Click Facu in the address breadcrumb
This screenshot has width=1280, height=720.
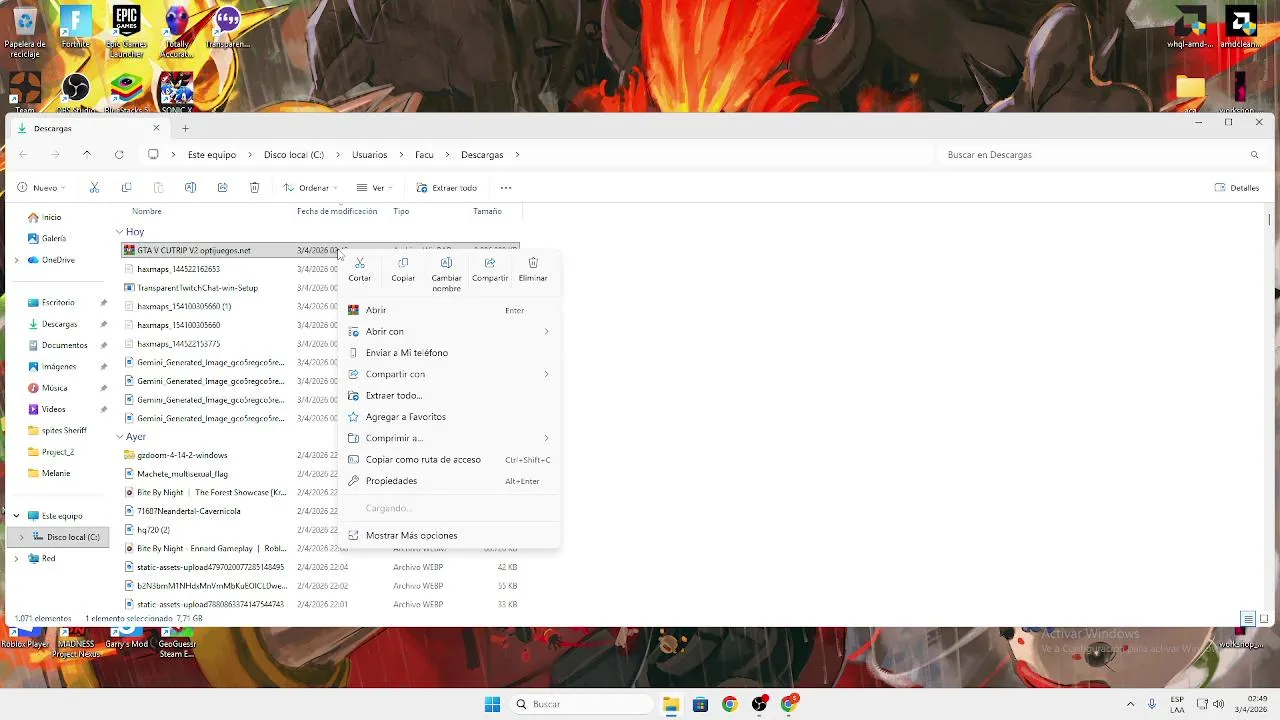pyautogui.click(x=424, y=155)
